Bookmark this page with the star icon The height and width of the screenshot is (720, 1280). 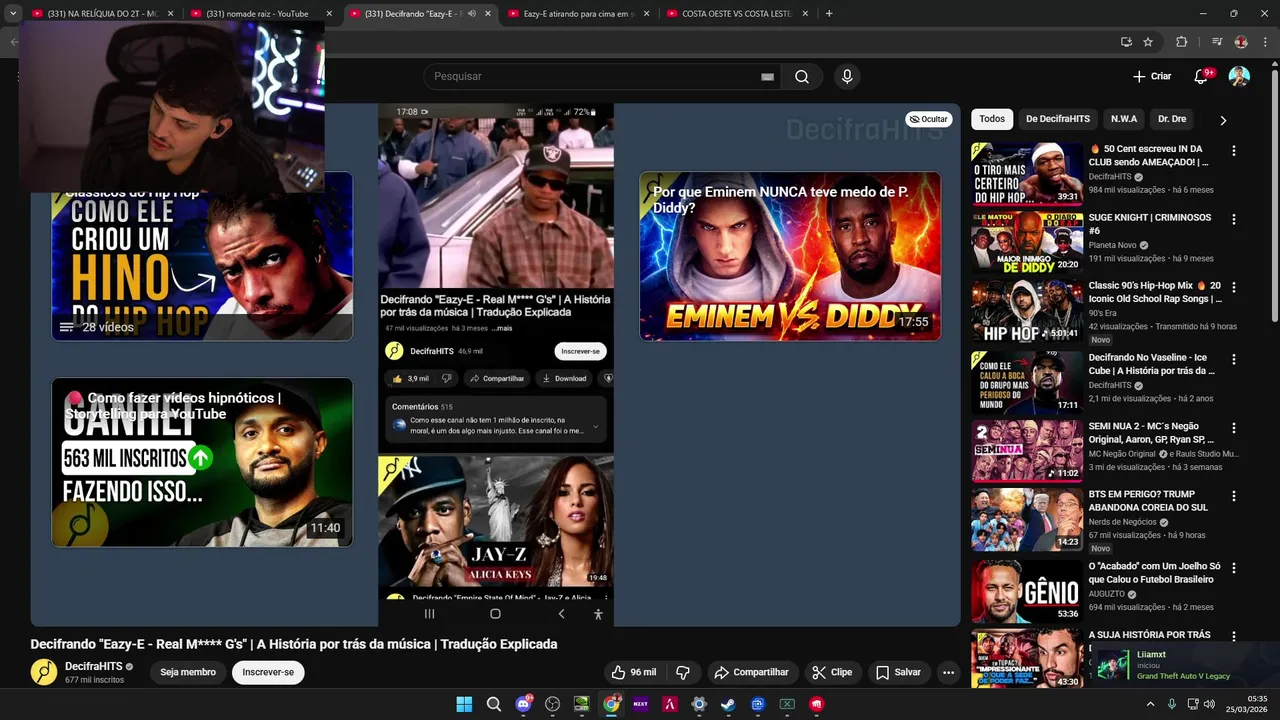point(1148,42)
